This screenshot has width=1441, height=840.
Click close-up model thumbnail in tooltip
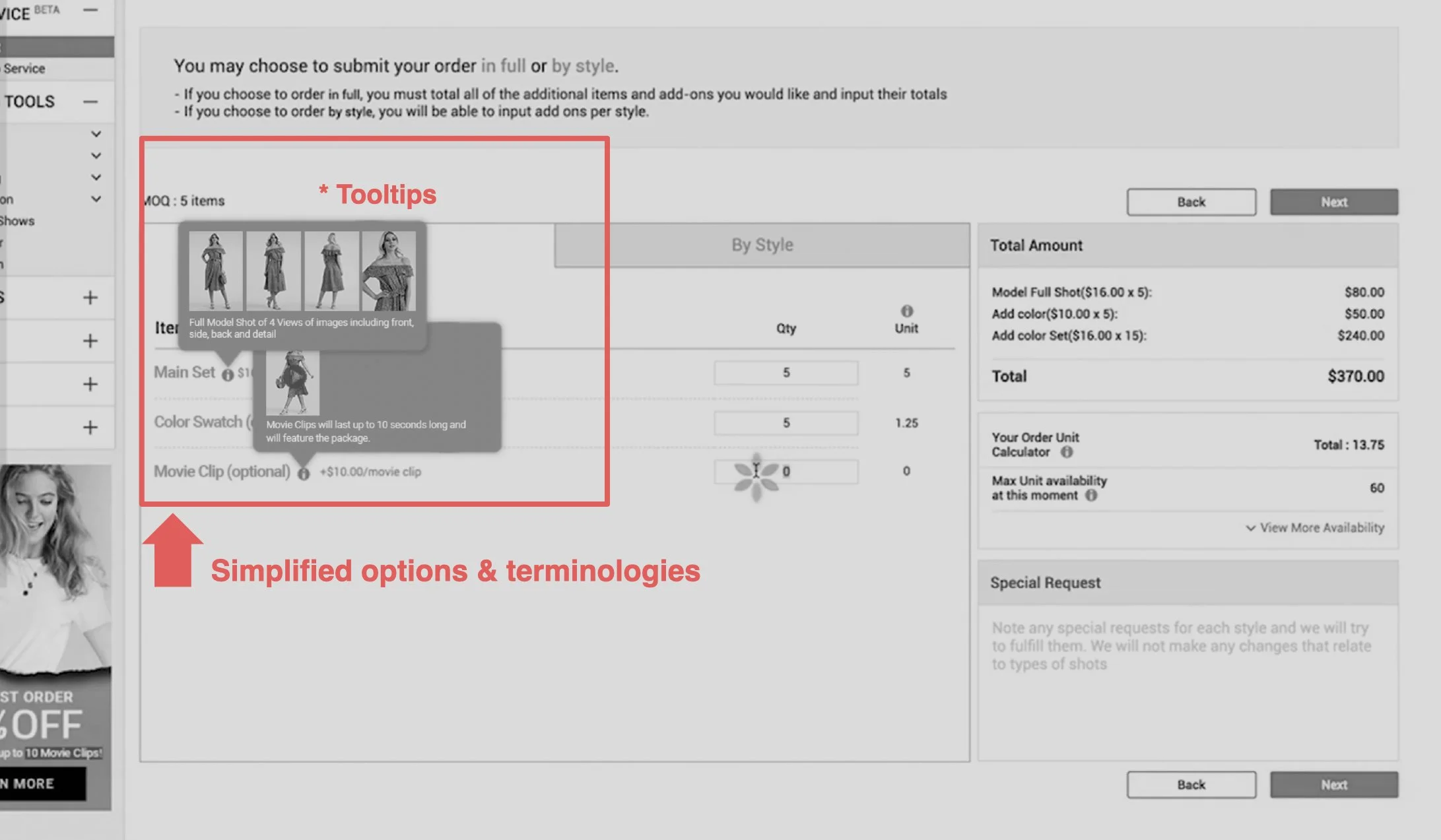[389, 271]
